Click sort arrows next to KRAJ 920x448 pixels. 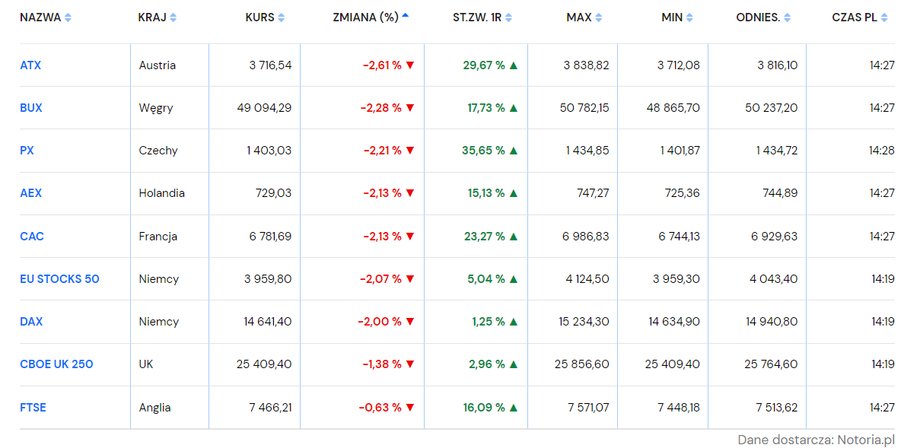(173, 18)
